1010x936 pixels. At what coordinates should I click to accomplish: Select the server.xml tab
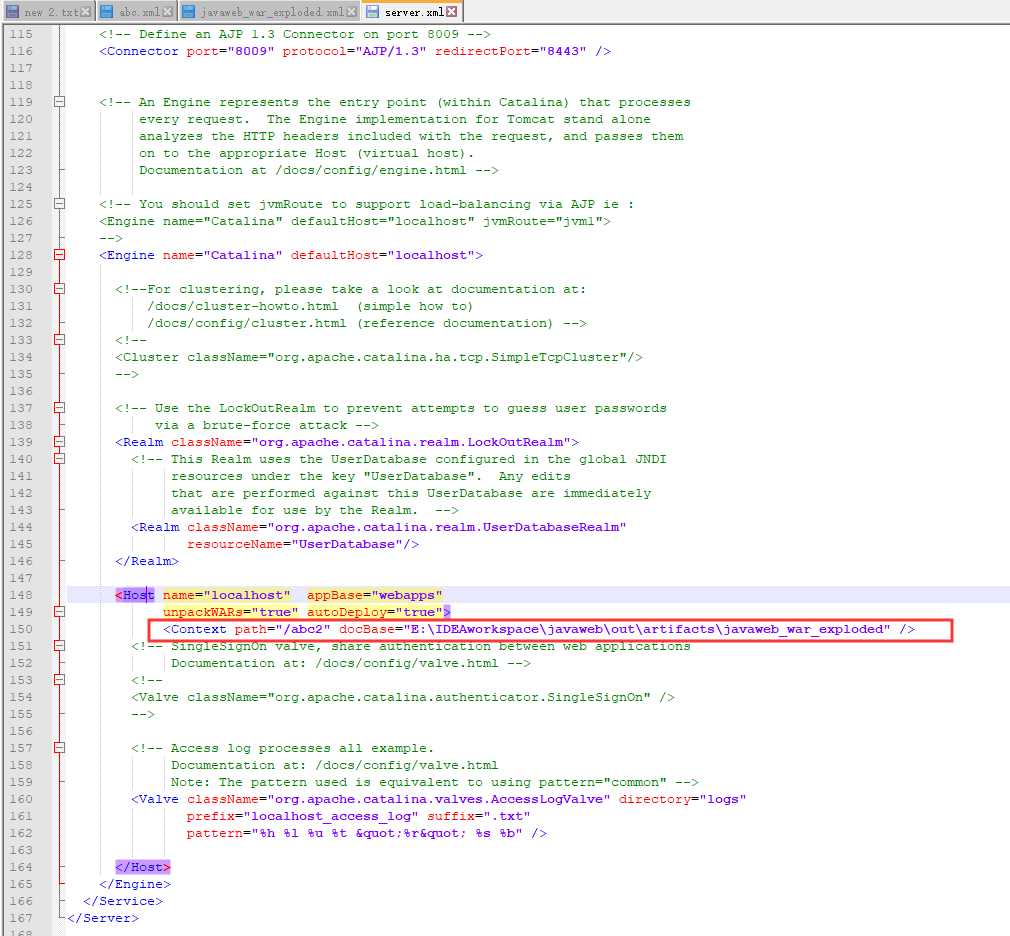tap(412, 12)
